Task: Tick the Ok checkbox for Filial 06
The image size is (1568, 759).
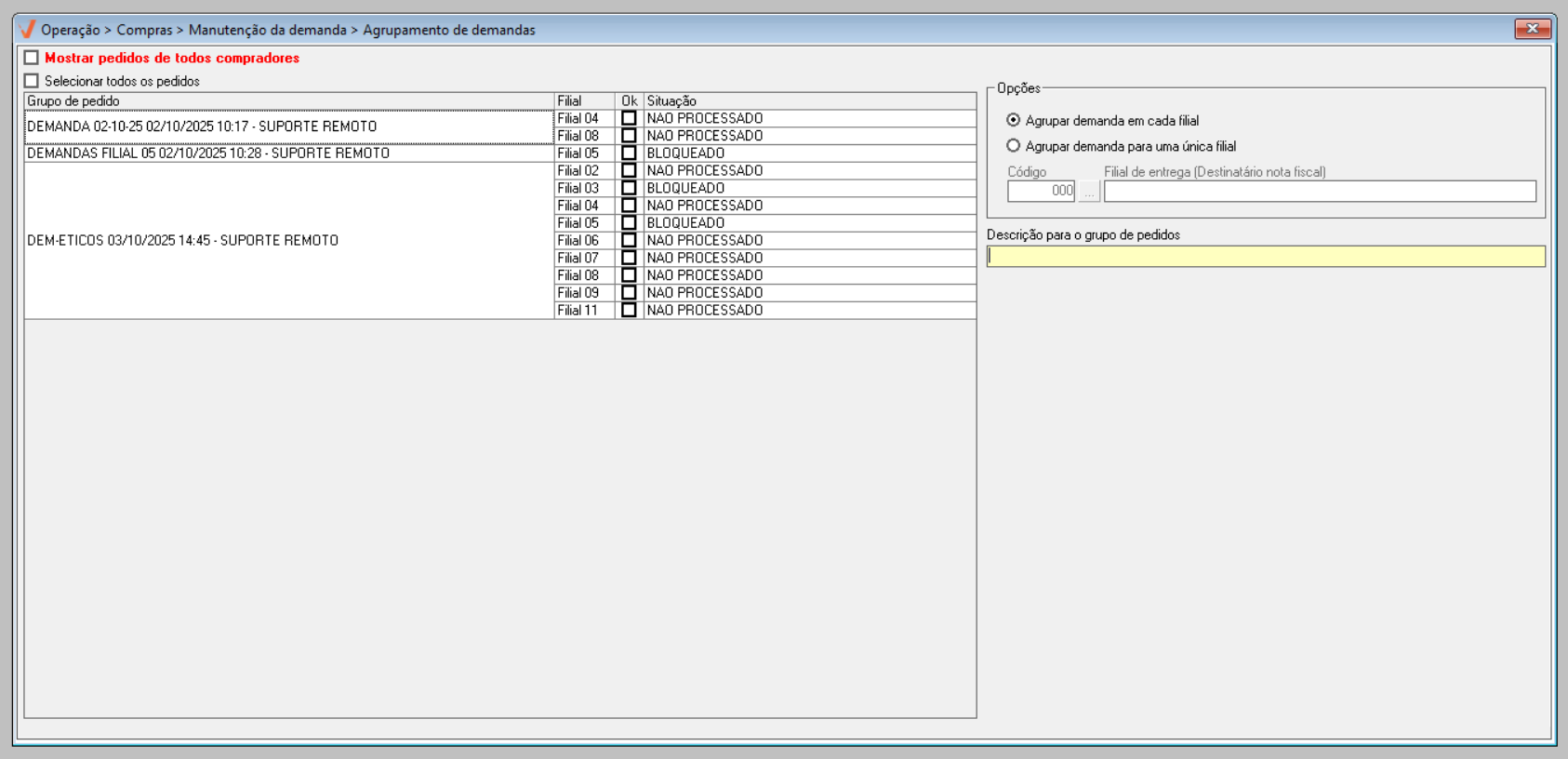Action: tap(629, 240)
